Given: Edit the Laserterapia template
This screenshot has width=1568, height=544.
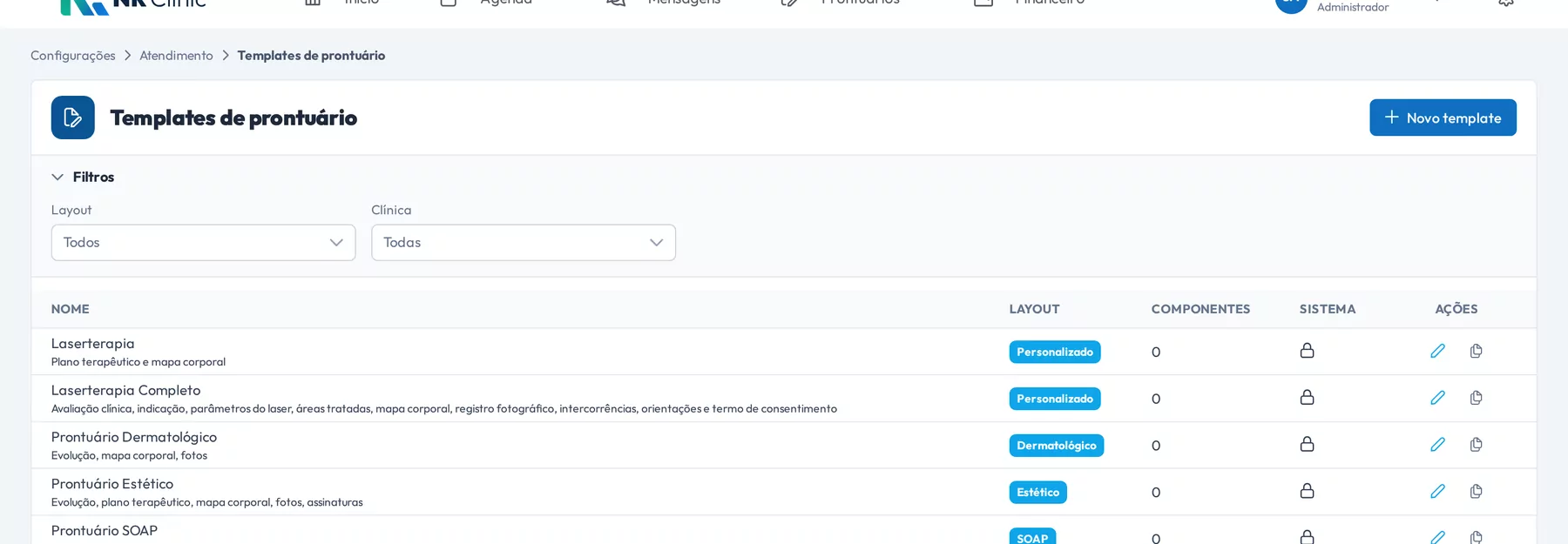Looking at the screenshot, I should click(x=1437, y=351).
